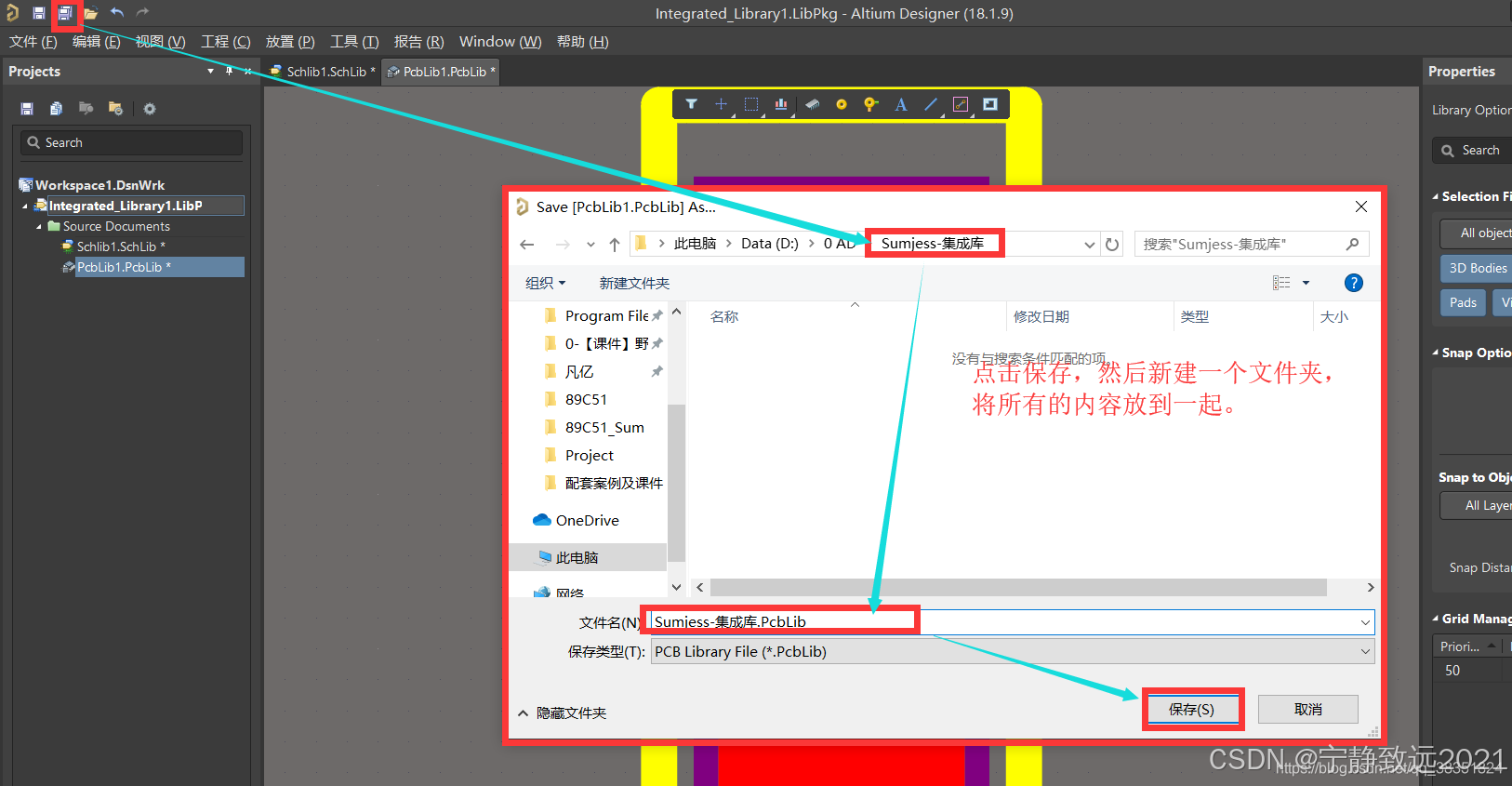Select the place line tool

930,104
